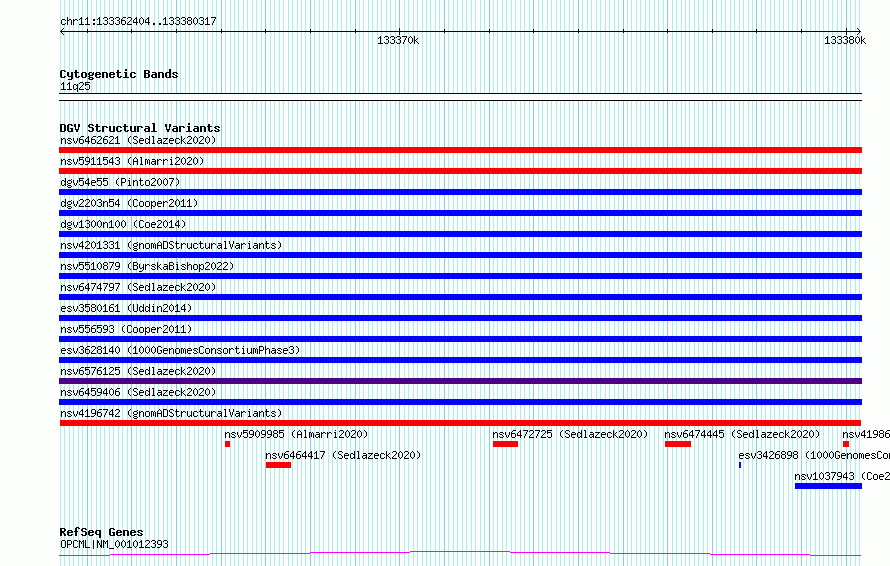890x566 pixels.
Task: Select the red bar under nsv5911543
Action: click(x=460, y=171)
